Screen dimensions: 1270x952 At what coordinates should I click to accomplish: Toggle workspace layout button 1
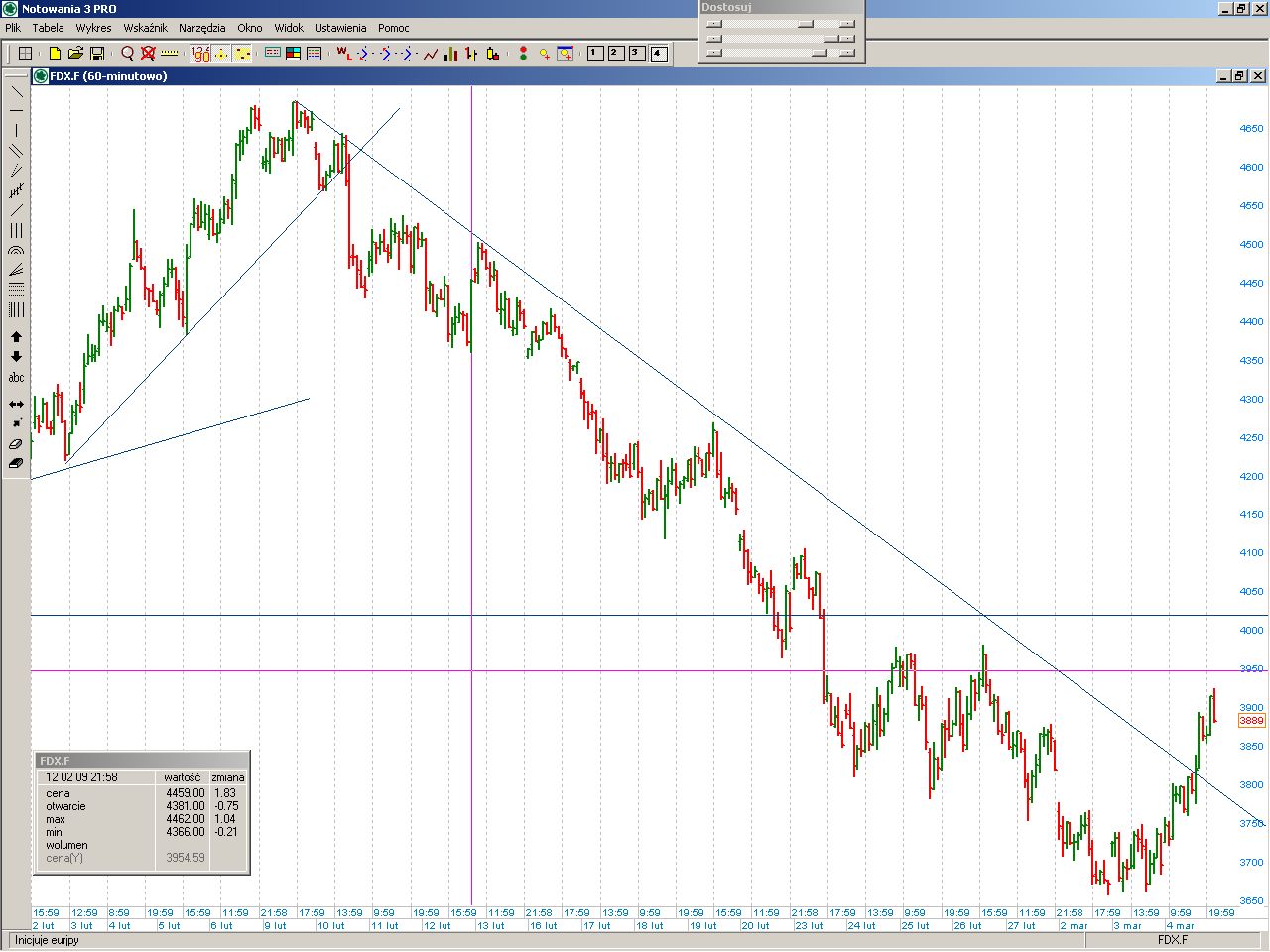595,54
